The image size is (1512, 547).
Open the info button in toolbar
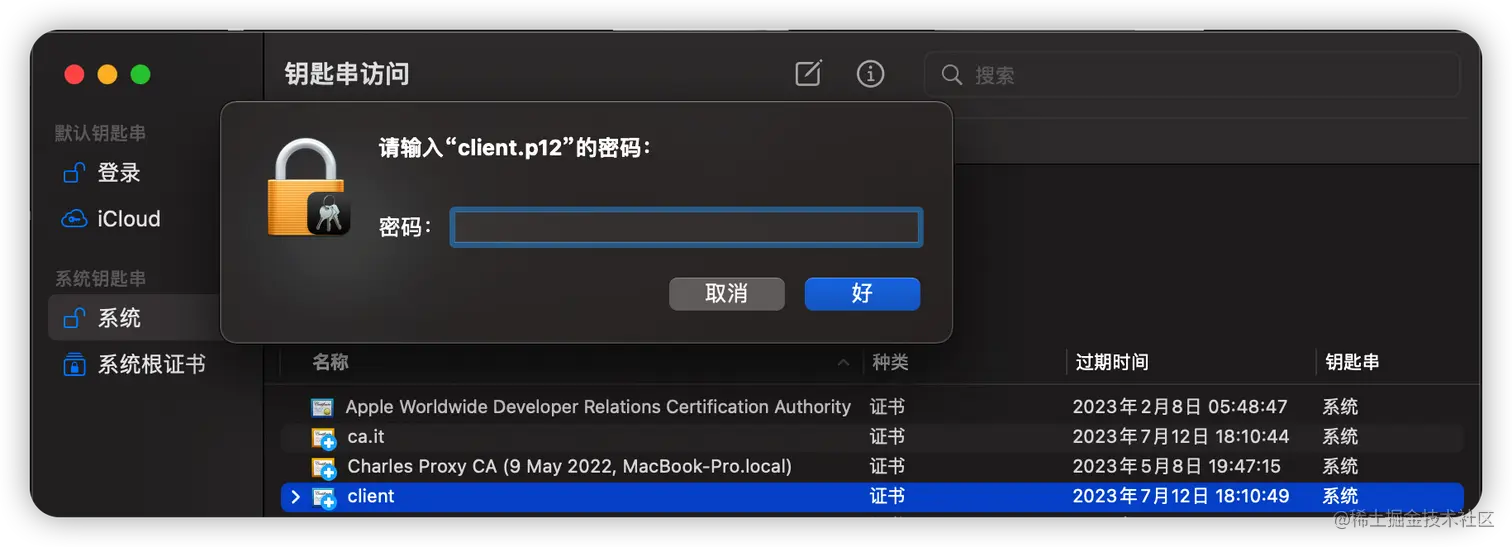[x=870, y=73]
